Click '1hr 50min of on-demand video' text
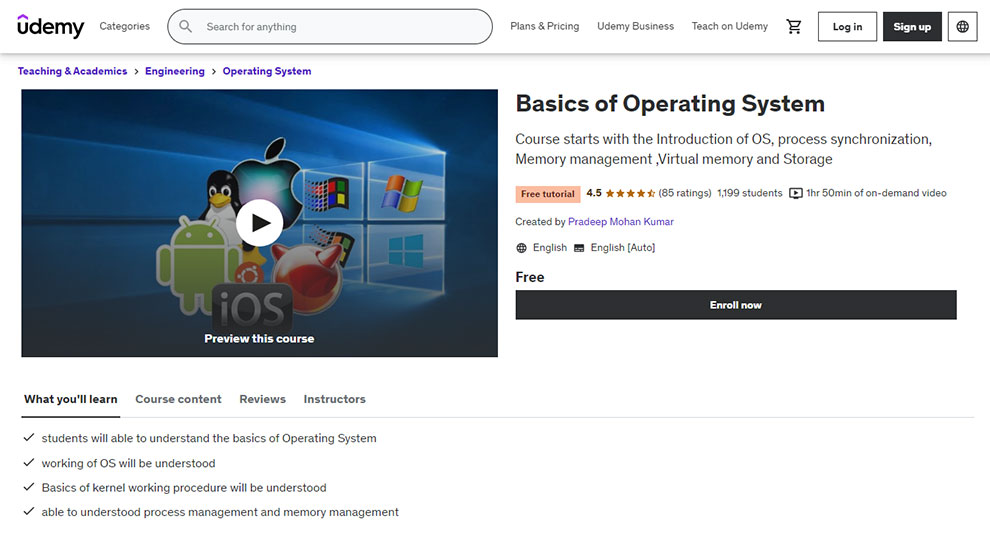 coord(876,193)
